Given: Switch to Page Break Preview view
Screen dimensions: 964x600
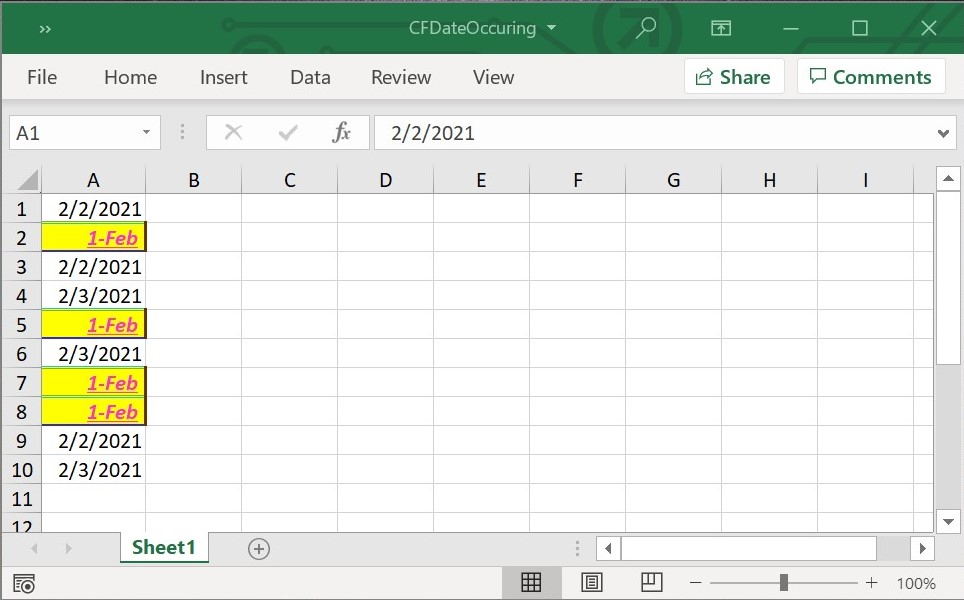Looking at the screenshot, I should tap(652, 582).
